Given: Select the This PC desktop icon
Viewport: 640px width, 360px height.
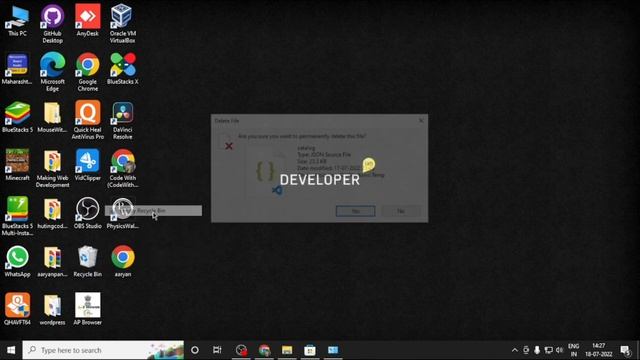Looking at the screenshot, I should (x=17, y=21).
